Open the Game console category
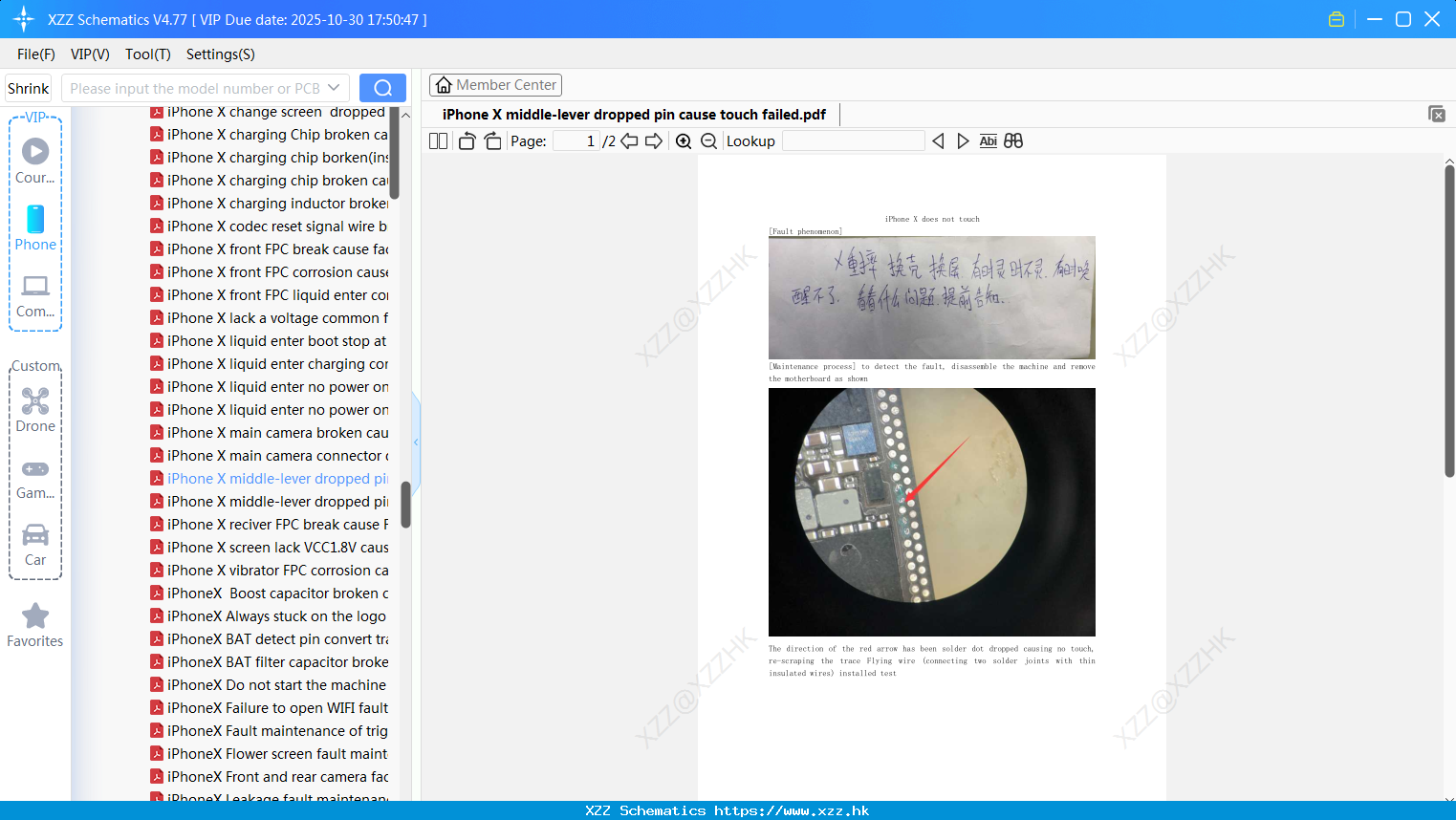 [x=35, y=469]
